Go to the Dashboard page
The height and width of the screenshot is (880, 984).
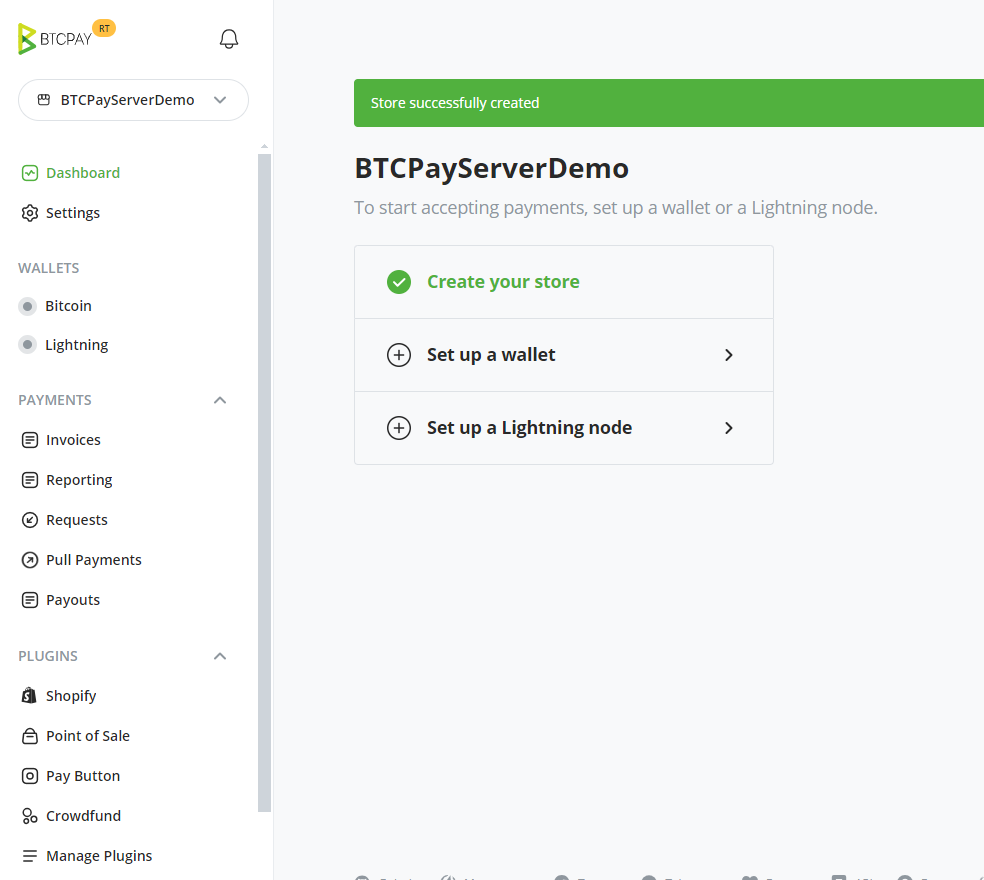click(x=82, y=173)
